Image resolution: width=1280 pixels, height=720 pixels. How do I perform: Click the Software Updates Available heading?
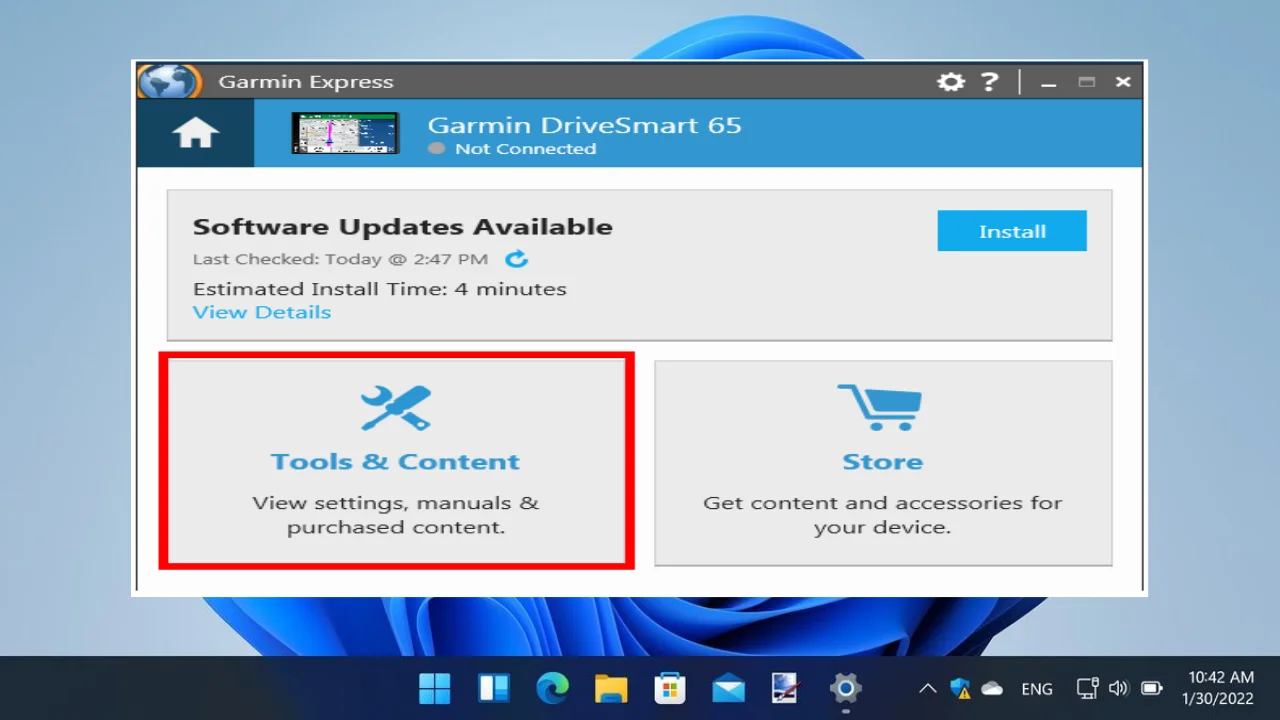point(403,227)
